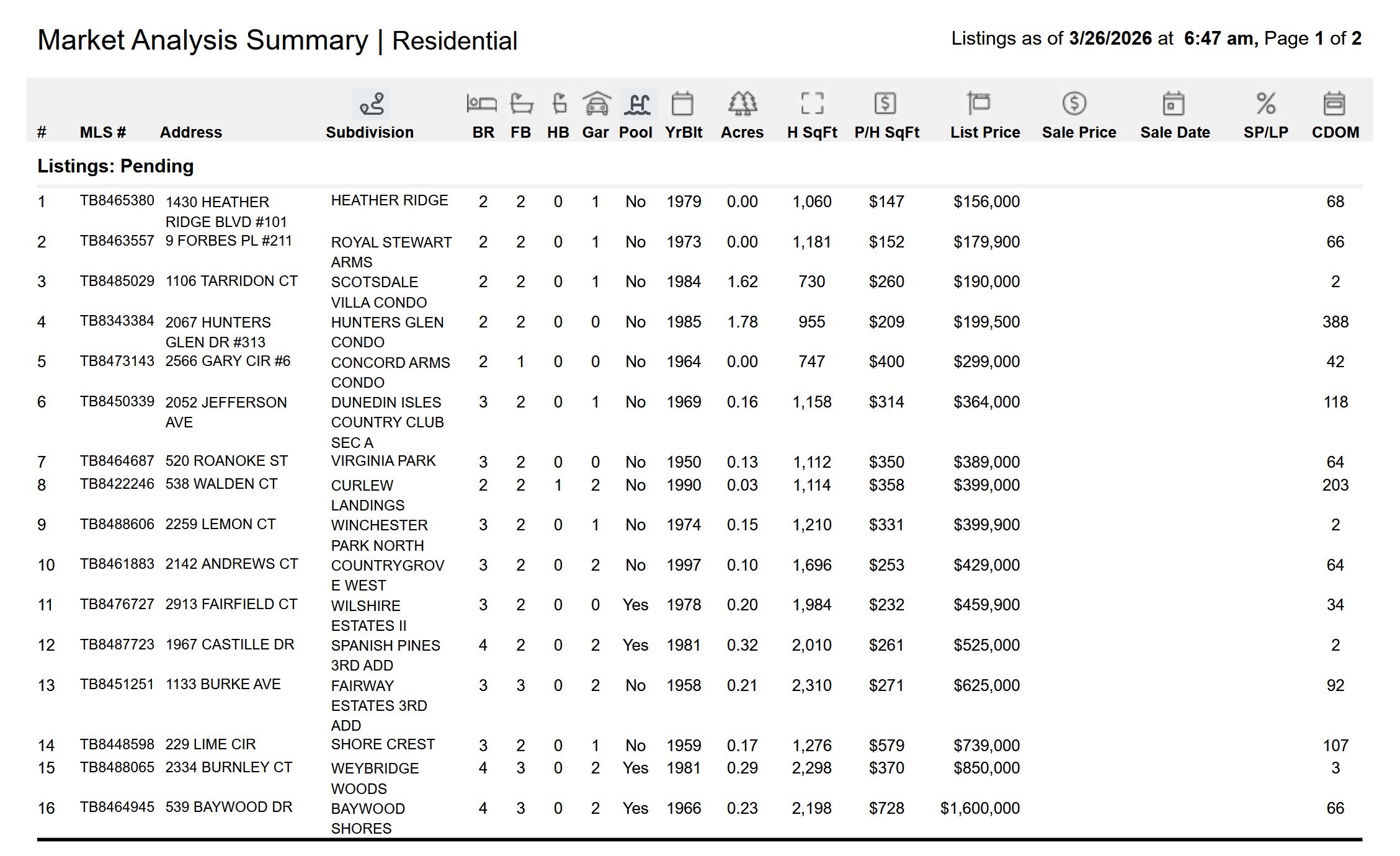Click the bedroom bed icon
The height and width of the screenshot is (856, 1400).
[481, 104]
